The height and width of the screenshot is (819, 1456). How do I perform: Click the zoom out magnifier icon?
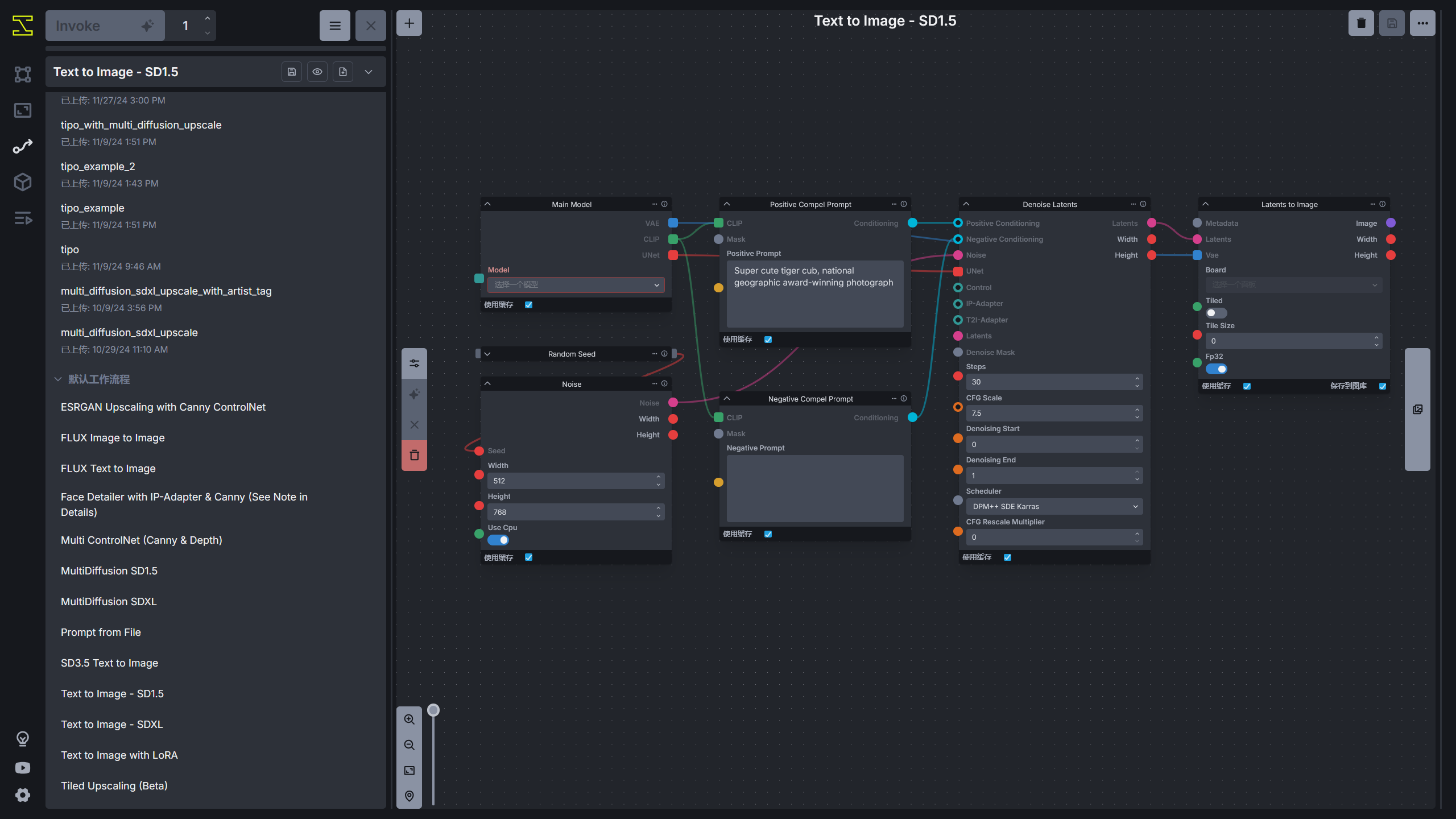[409, 745]
